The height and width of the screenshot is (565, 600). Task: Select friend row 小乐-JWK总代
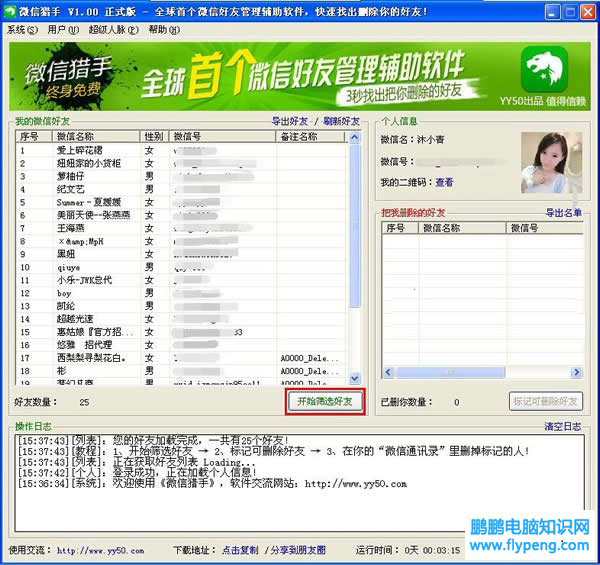pyautogui.click(x=181, y=280)
